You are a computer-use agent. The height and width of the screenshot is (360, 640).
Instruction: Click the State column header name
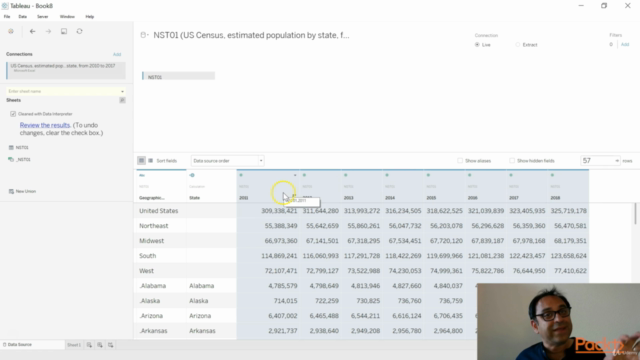point(195,198)
